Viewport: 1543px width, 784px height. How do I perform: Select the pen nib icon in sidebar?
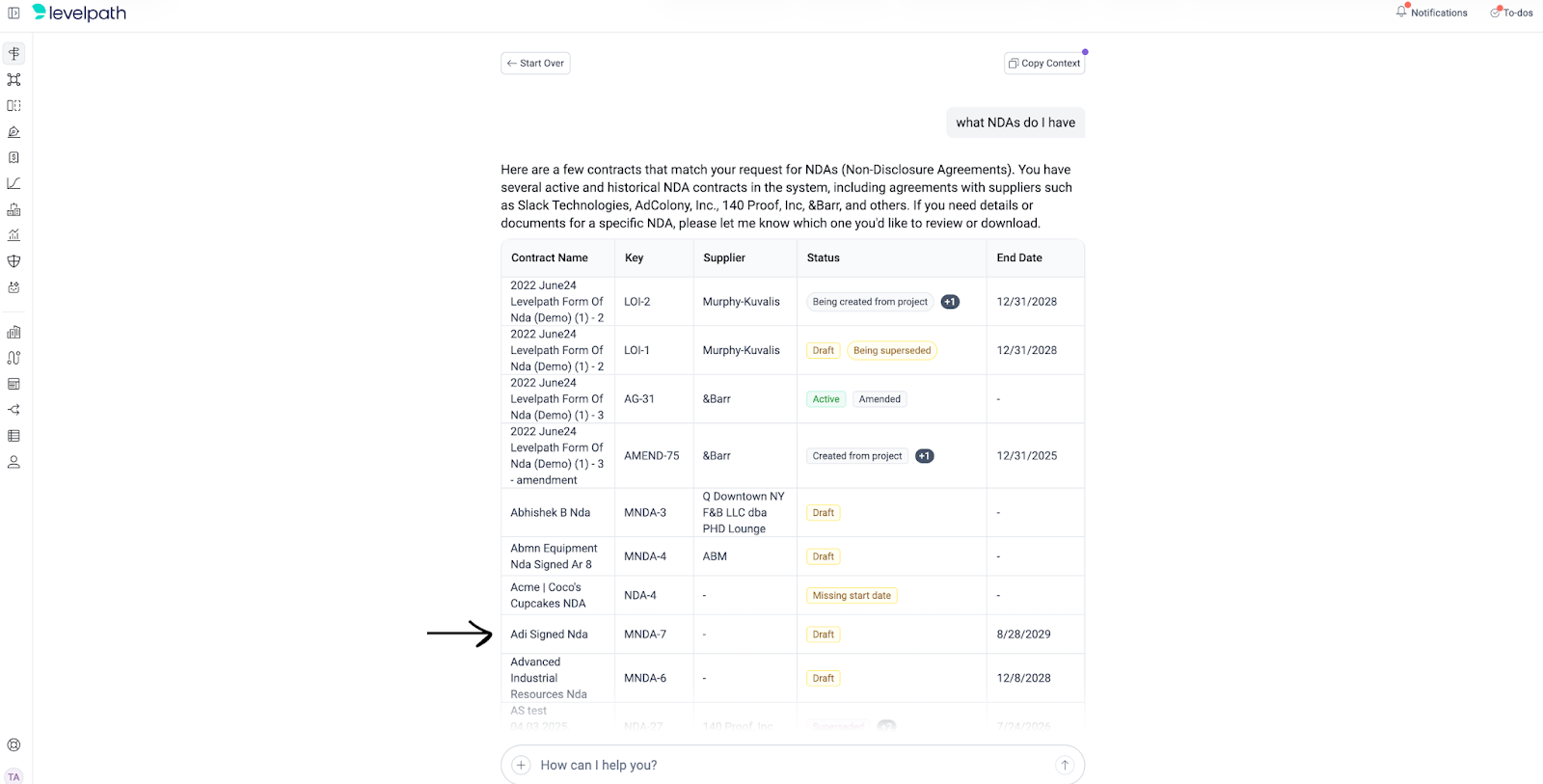(x=14, y=132)
